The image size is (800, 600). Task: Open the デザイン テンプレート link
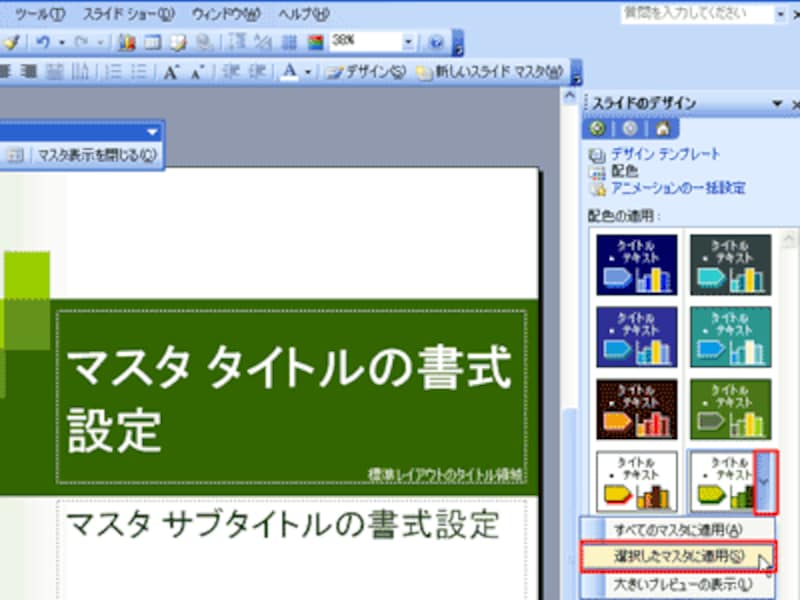(666, 155)
